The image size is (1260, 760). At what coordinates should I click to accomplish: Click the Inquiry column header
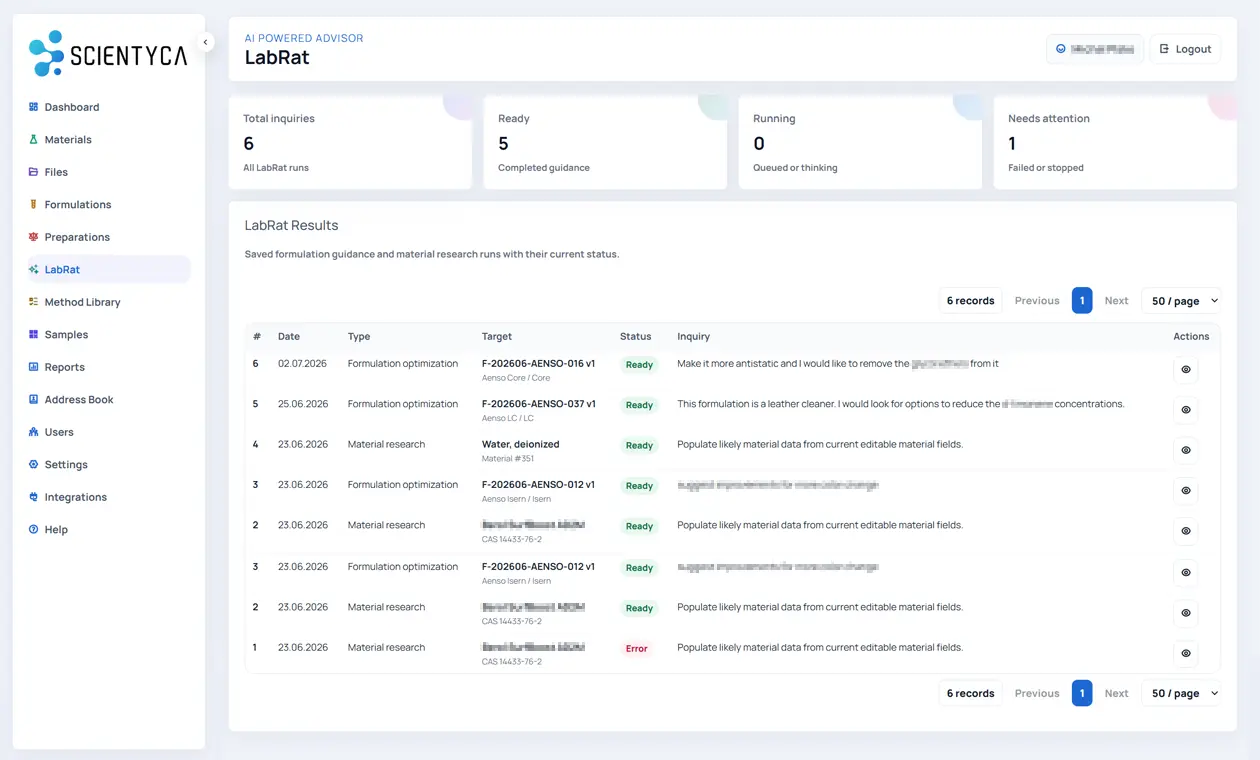coord(693,337)
